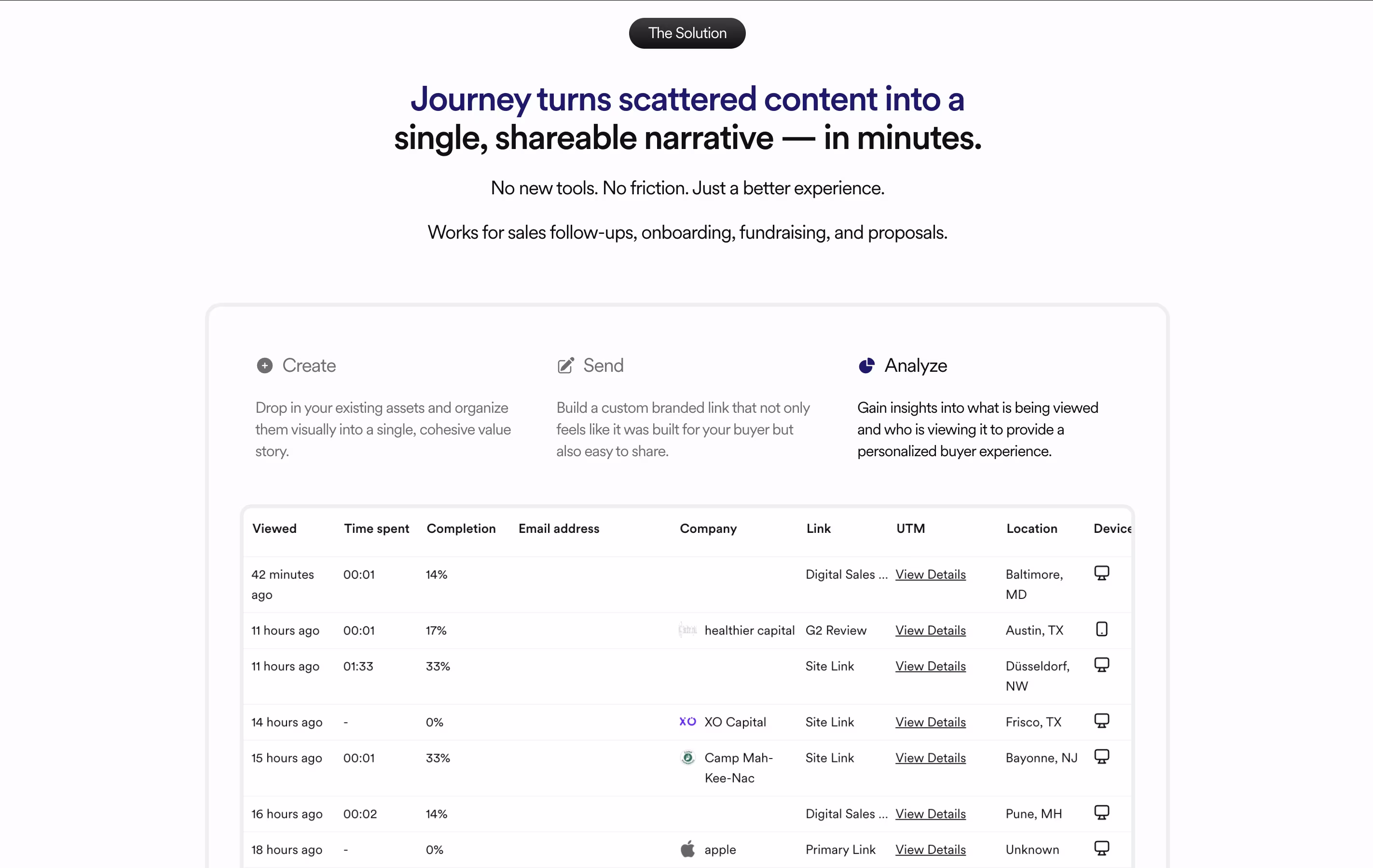Open View Details for G2 Review row
The image size is (1373, 868).
(x=930, y=630)
